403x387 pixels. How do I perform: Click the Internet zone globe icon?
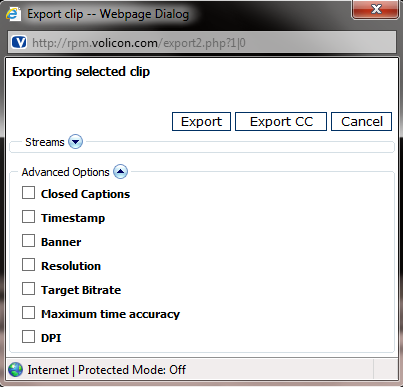[x=15, y=370]
